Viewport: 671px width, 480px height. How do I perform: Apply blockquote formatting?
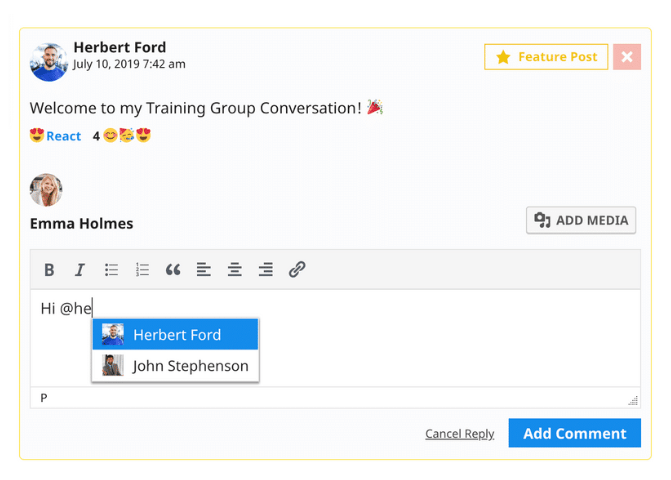[x=173, y=270]
